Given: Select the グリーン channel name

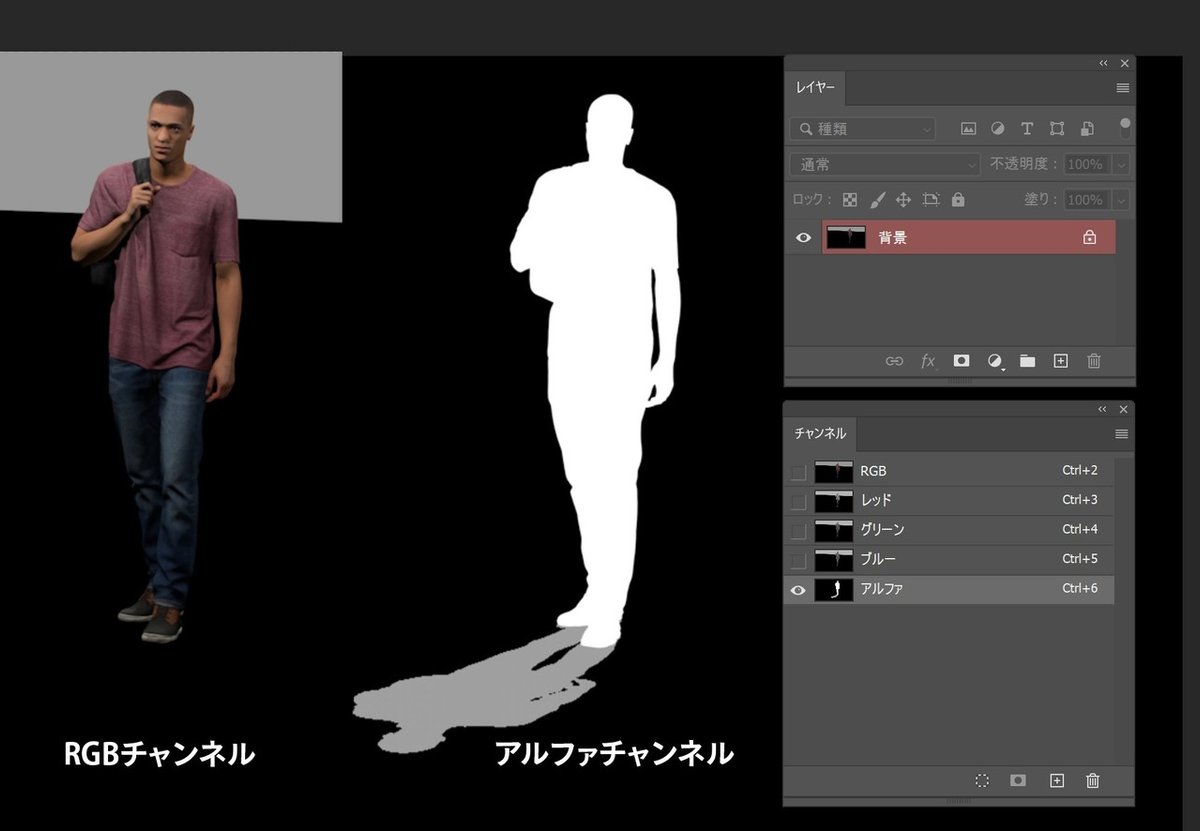Looking at the screenshot, I should coord(882,530).
